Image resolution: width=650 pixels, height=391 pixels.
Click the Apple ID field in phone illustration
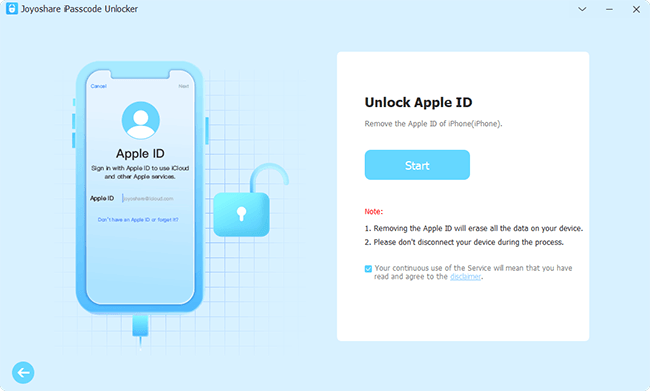coord(148,199)
